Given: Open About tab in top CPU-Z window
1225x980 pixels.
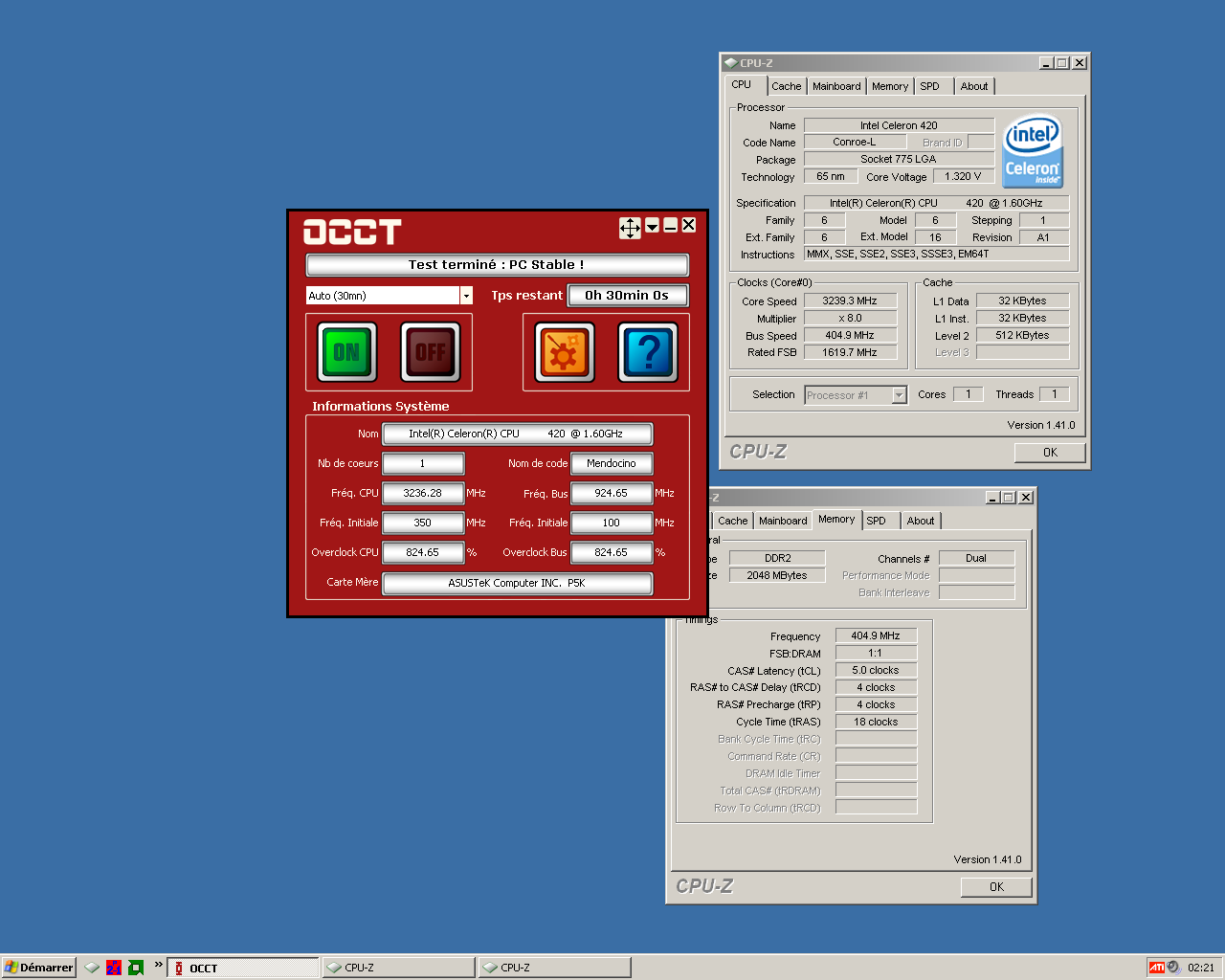Looking at the screenshot, I should point(974,86).
